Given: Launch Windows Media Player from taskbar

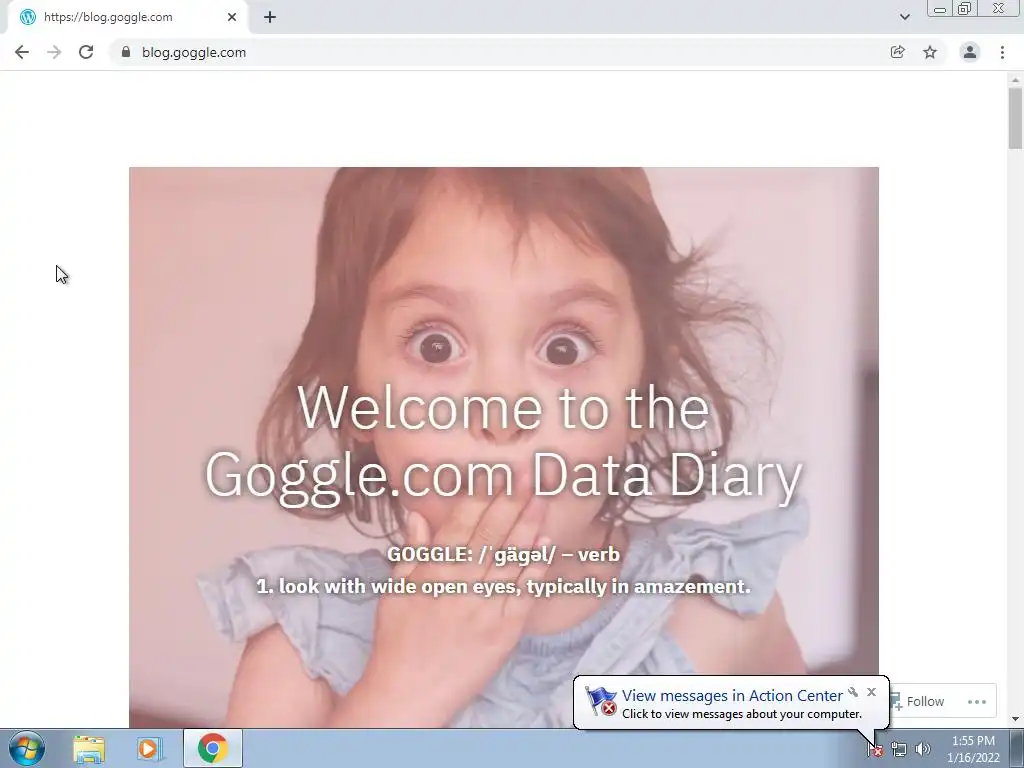Looking at the screenshot, I should tap(149, 749).
